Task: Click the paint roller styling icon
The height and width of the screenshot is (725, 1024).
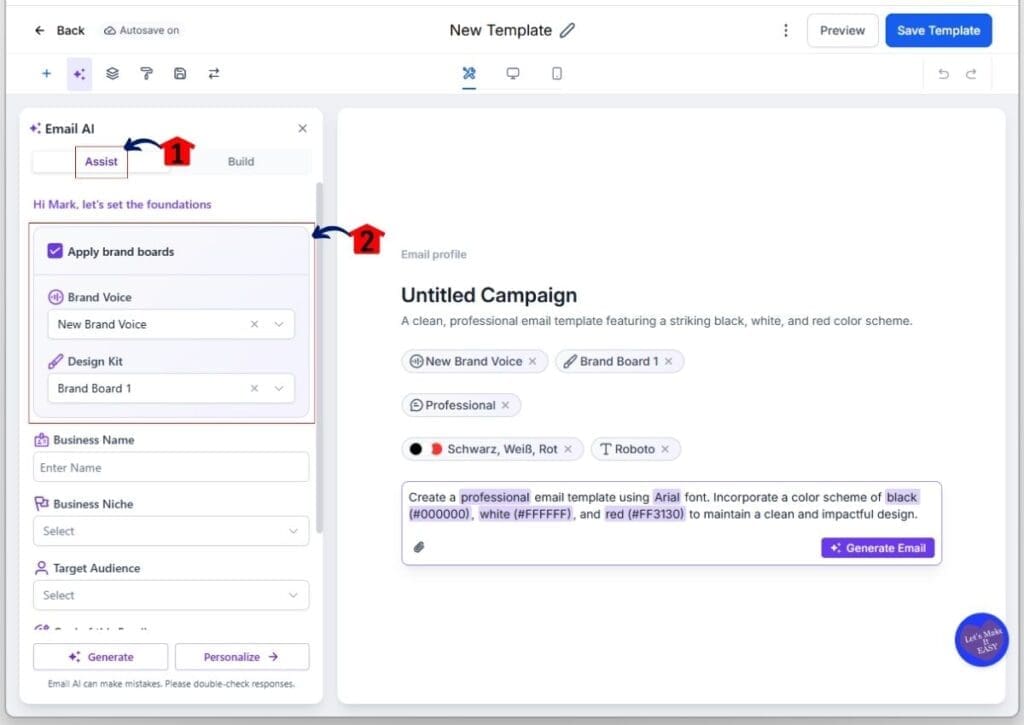Action: (x=145, y=73)
